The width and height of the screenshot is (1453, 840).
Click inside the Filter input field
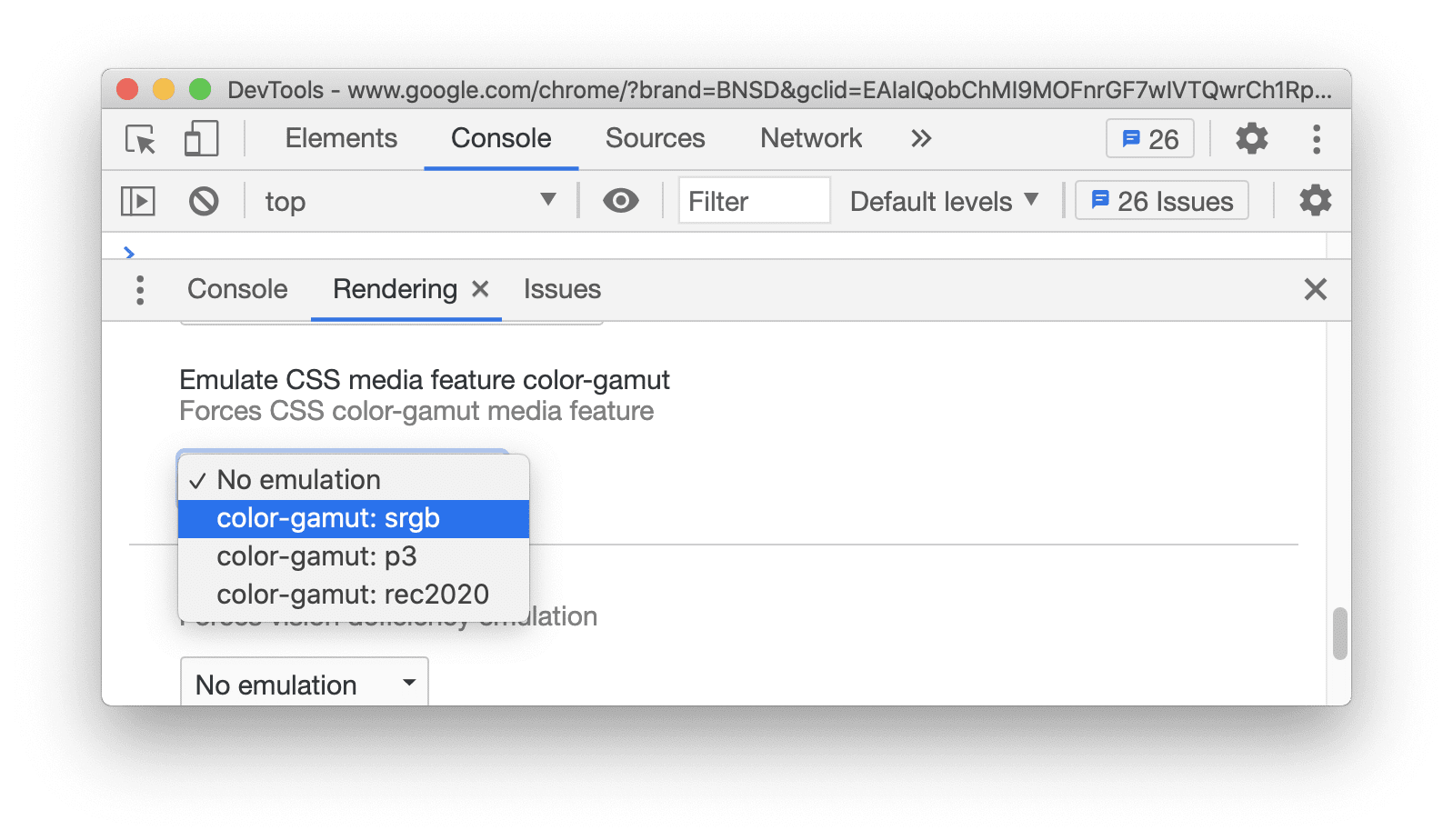tap(753, 200)
